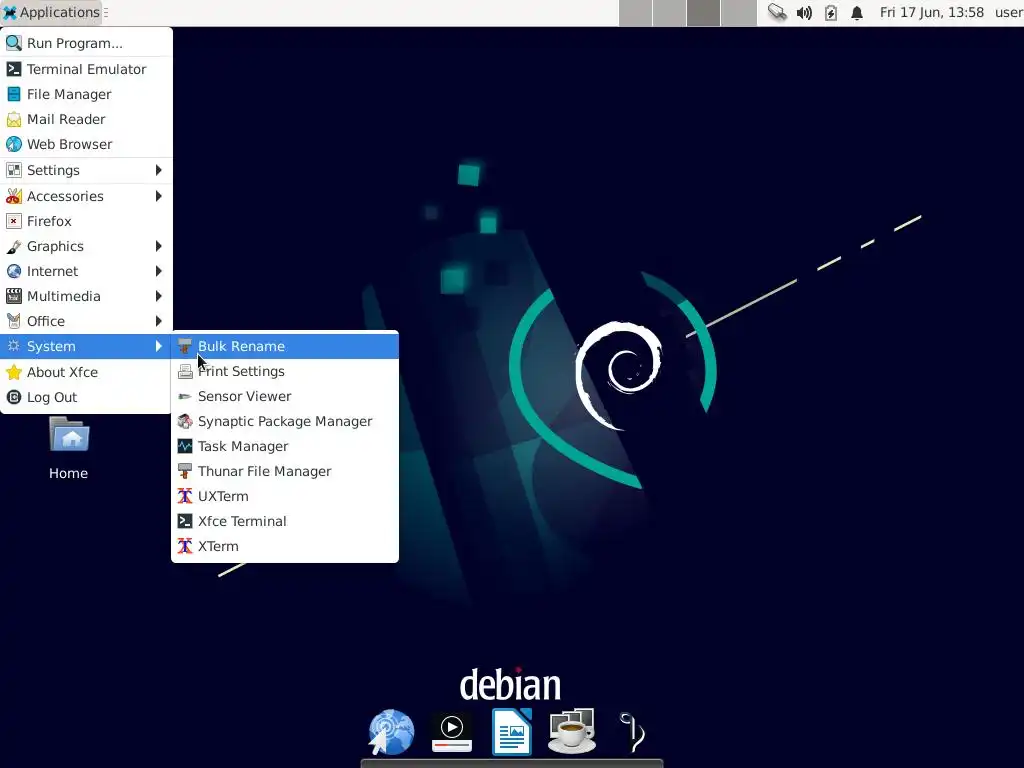Open the Internet category
Viewport: 1024px width, 768px height.
[86, 271]
